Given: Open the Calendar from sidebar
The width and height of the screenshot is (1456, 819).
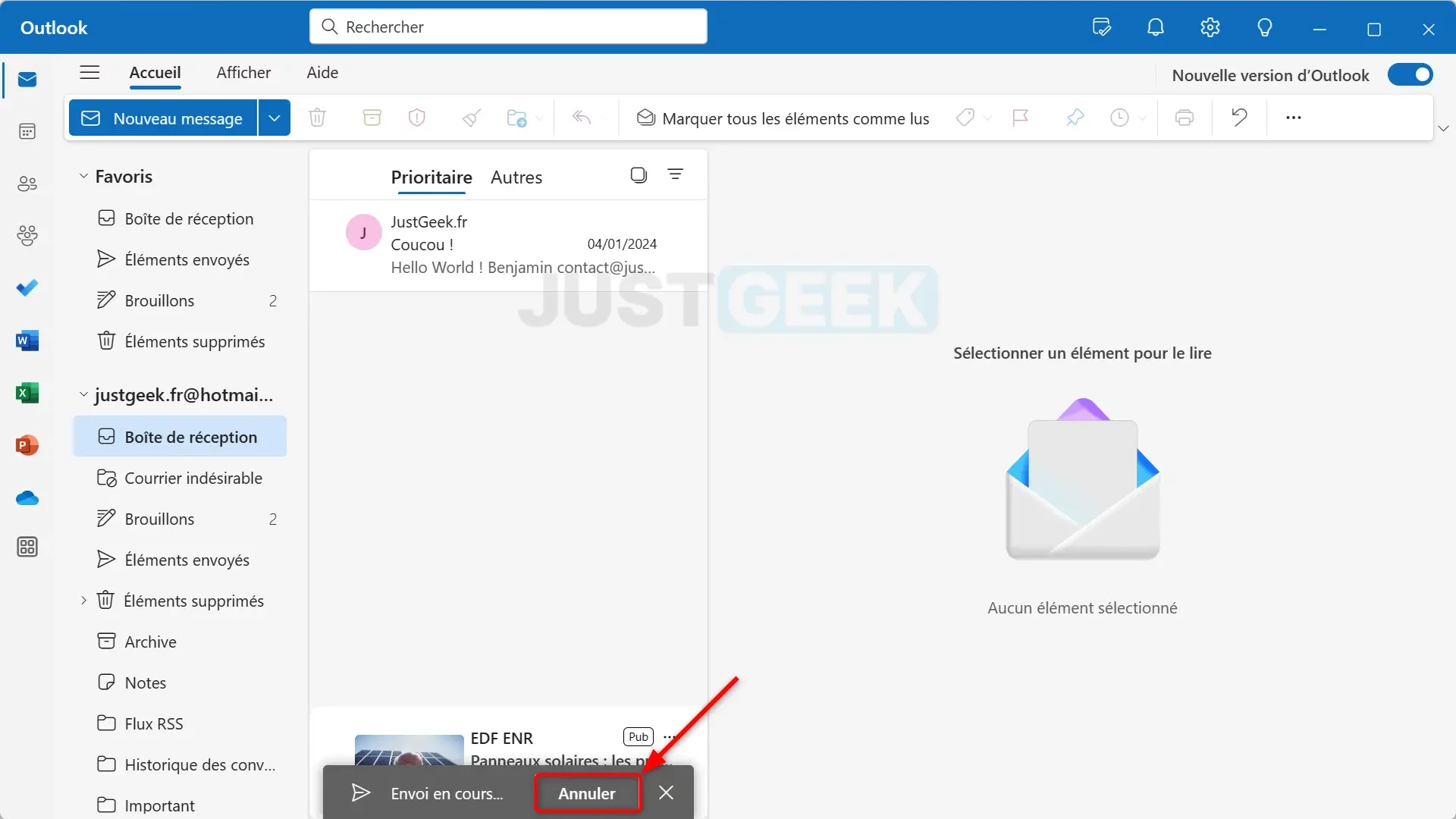Looking at the screenshot, I should click(x=27, y=132).
